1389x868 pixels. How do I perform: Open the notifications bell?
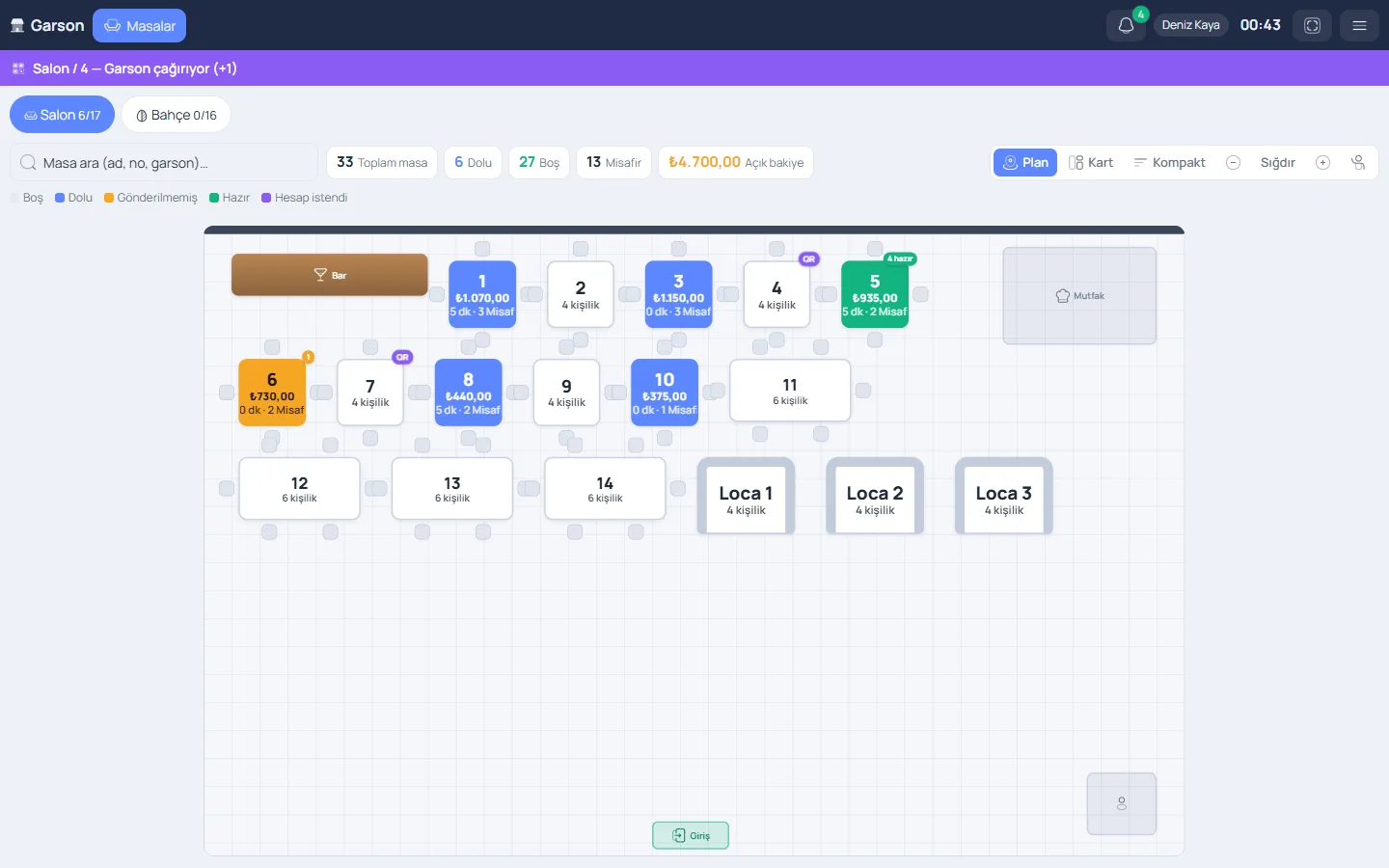[1126, 26]
